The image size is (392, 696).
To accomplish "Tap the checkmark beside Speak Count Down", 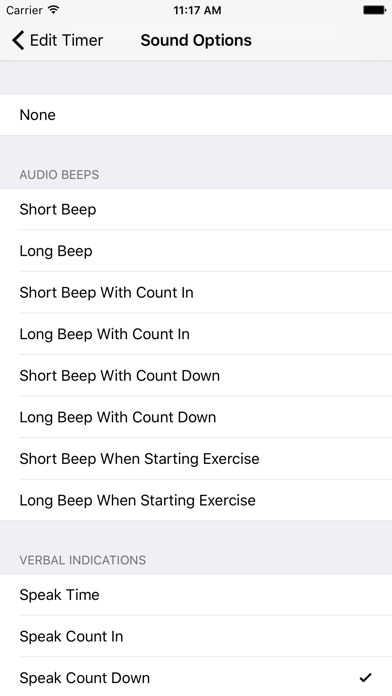I will [x=365, y=677].
